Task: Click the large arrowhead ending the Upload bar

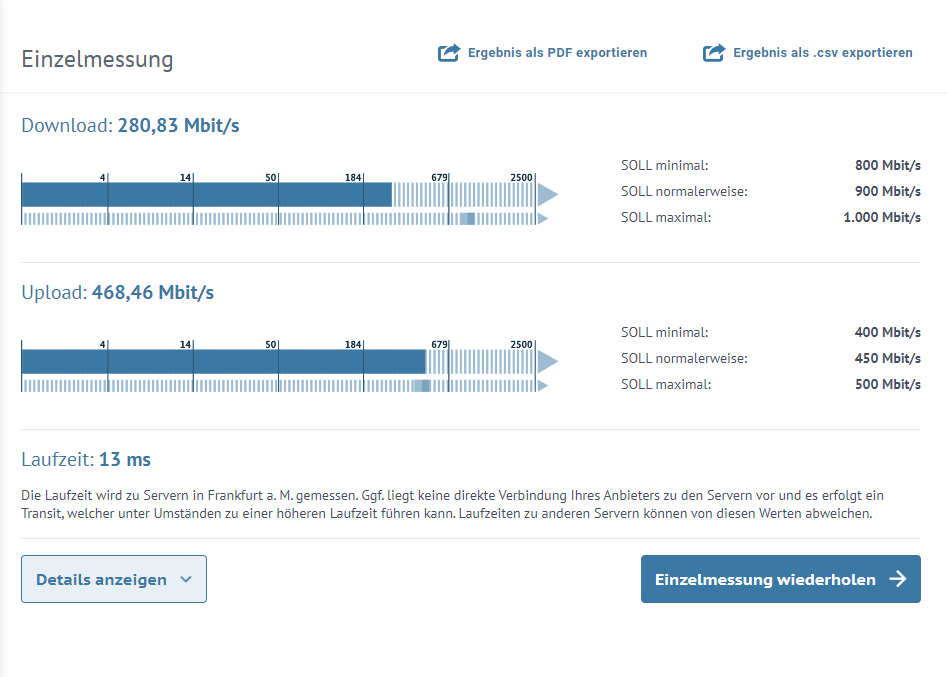Action: [547, 361]
